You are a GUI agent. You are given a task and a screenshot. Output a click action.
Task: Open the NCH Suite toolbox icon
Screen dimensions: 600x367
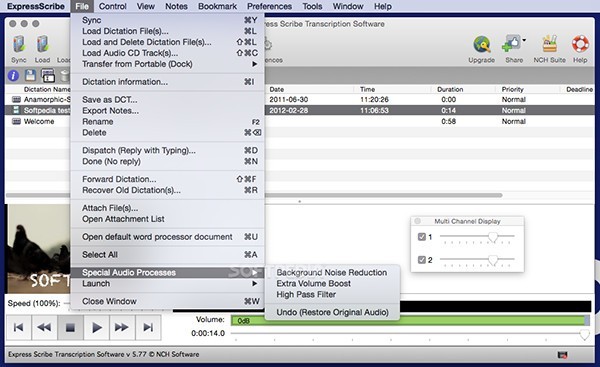tap(549, 44)
